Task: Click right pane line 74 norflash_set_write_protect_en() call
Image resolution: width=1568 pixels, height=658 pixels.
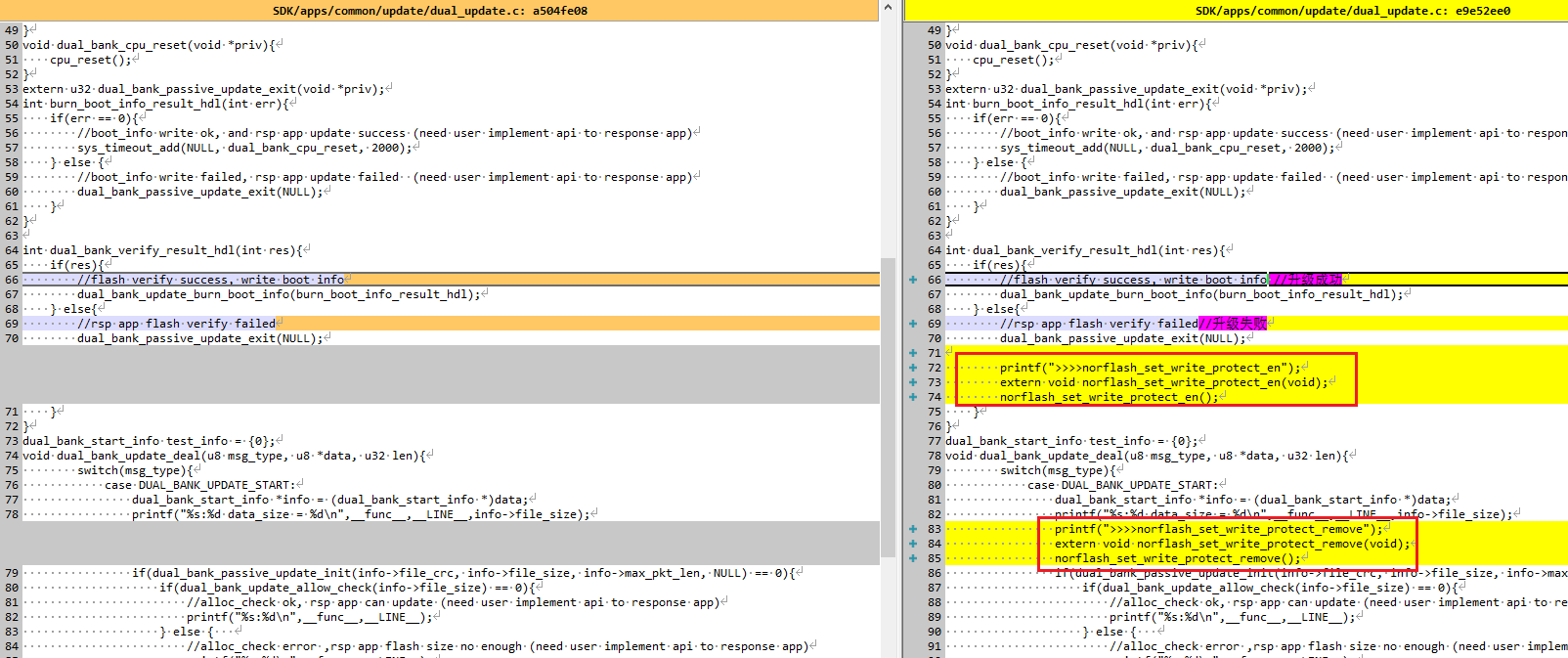Action: click(1110, 397)
